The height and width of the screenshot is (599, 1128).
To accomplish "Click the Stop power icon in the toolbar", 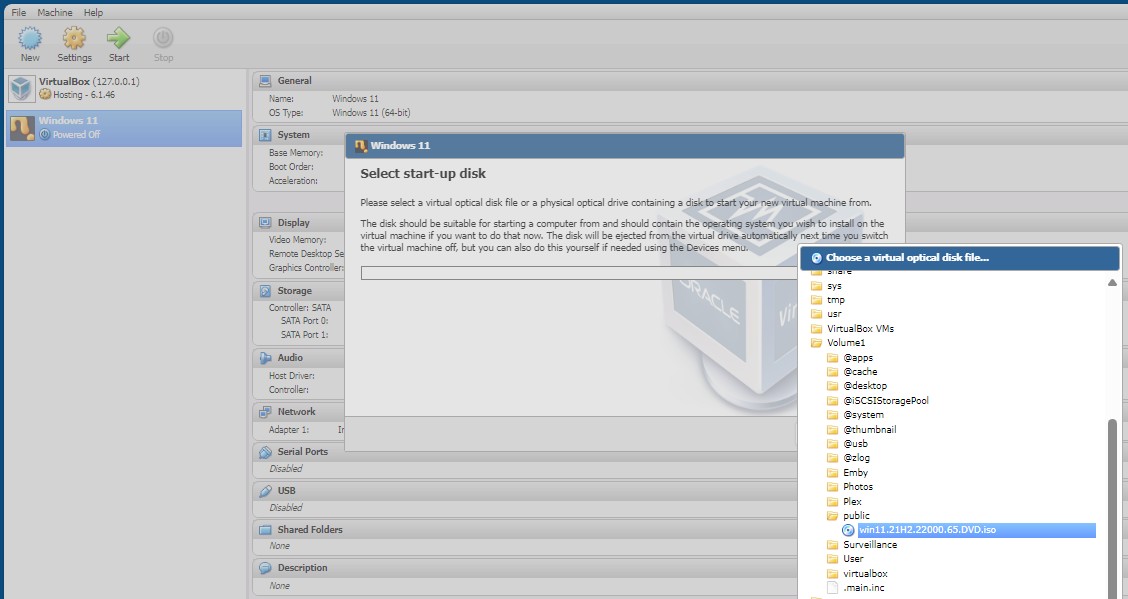I will [x=163, y=38].
